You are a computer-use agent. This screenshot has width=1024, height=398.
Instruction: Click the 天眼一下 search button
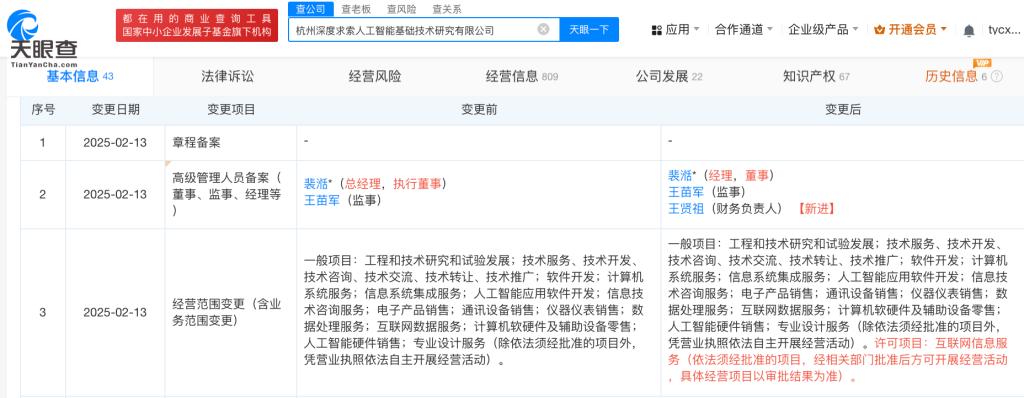click(589, 29)
